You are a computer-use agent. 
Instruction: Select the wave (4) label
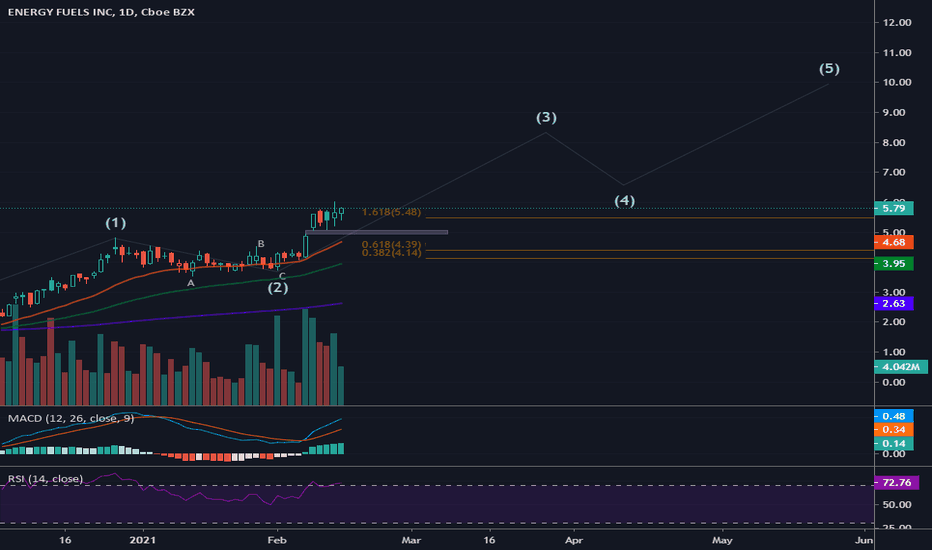click(624, 200)
